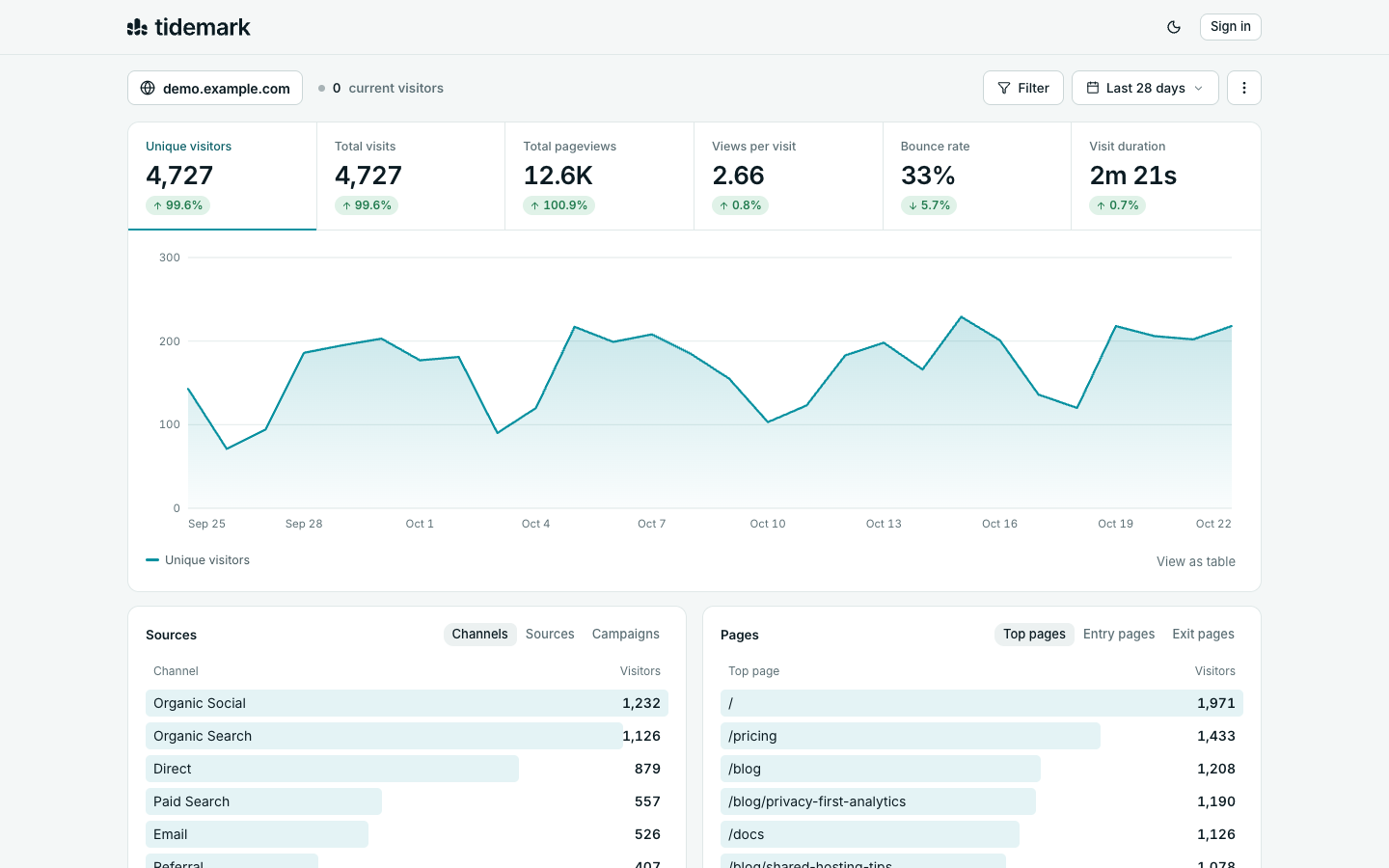Click the Direct channel row

click(407, 769)
